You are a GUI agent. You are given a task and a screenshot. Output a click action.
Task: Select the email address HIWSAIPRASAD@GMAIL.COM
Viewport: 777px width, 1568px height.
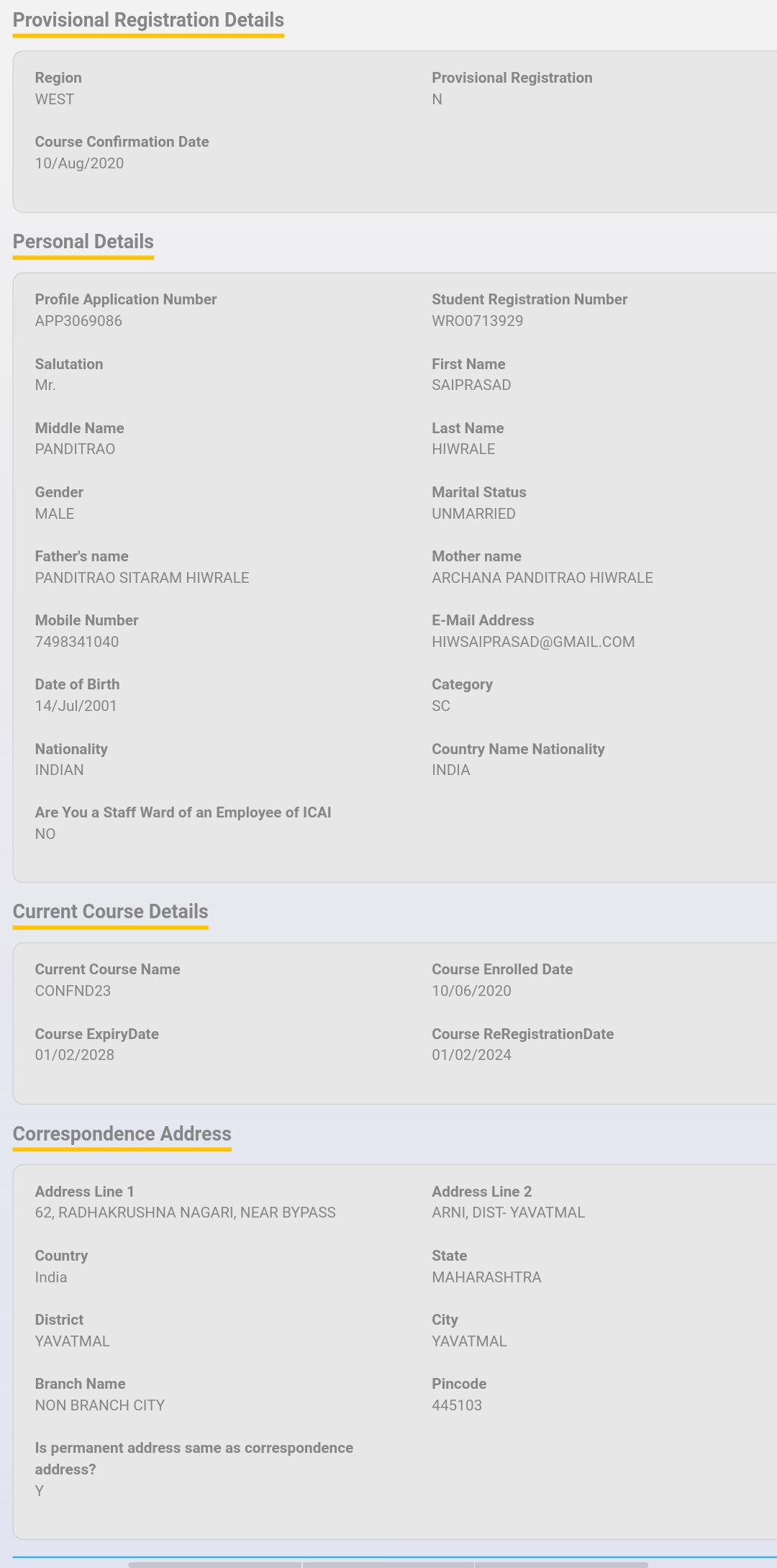tap(533, 642)
